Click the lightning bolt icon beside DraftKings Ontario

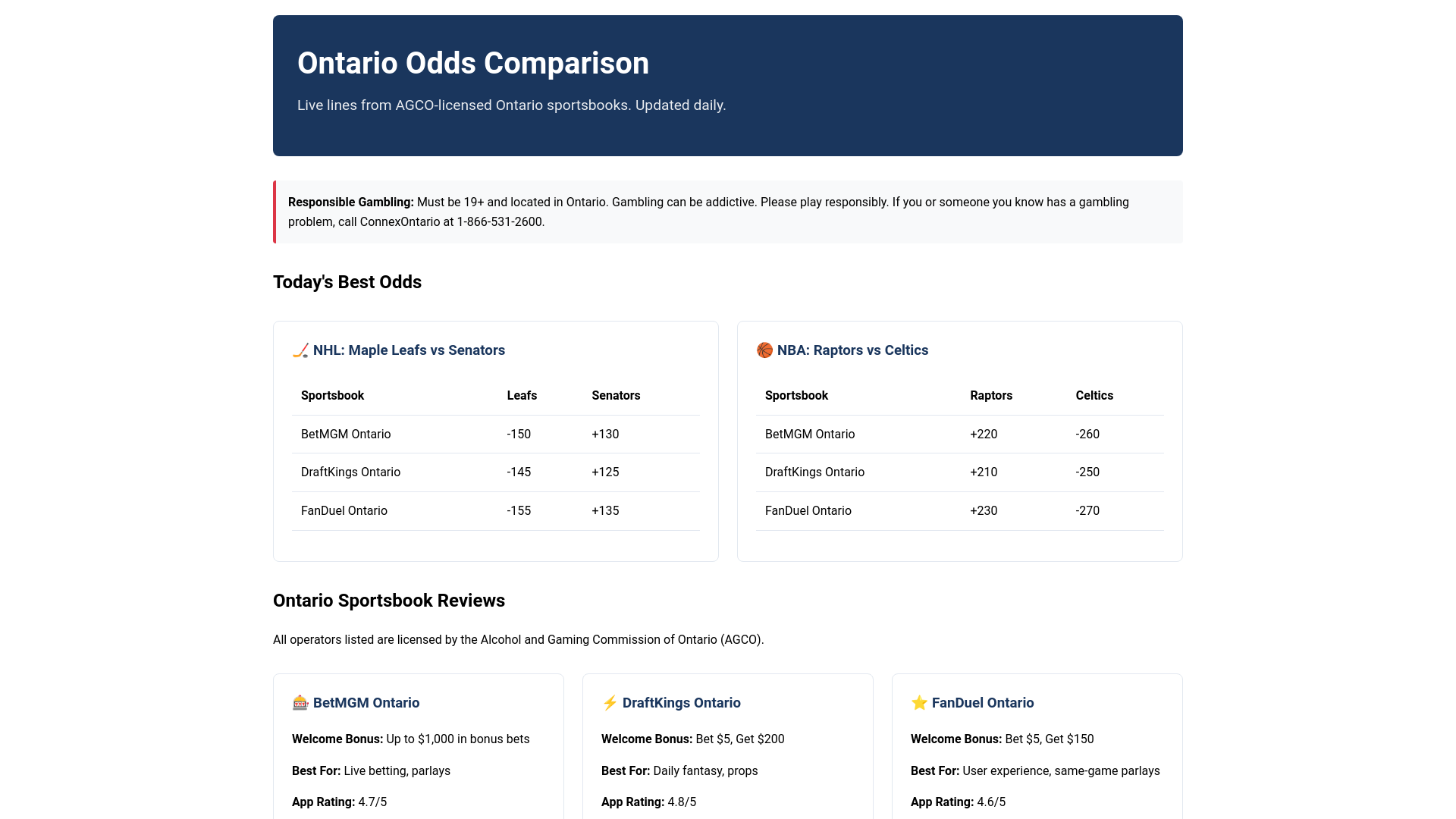tap(610, 703)
